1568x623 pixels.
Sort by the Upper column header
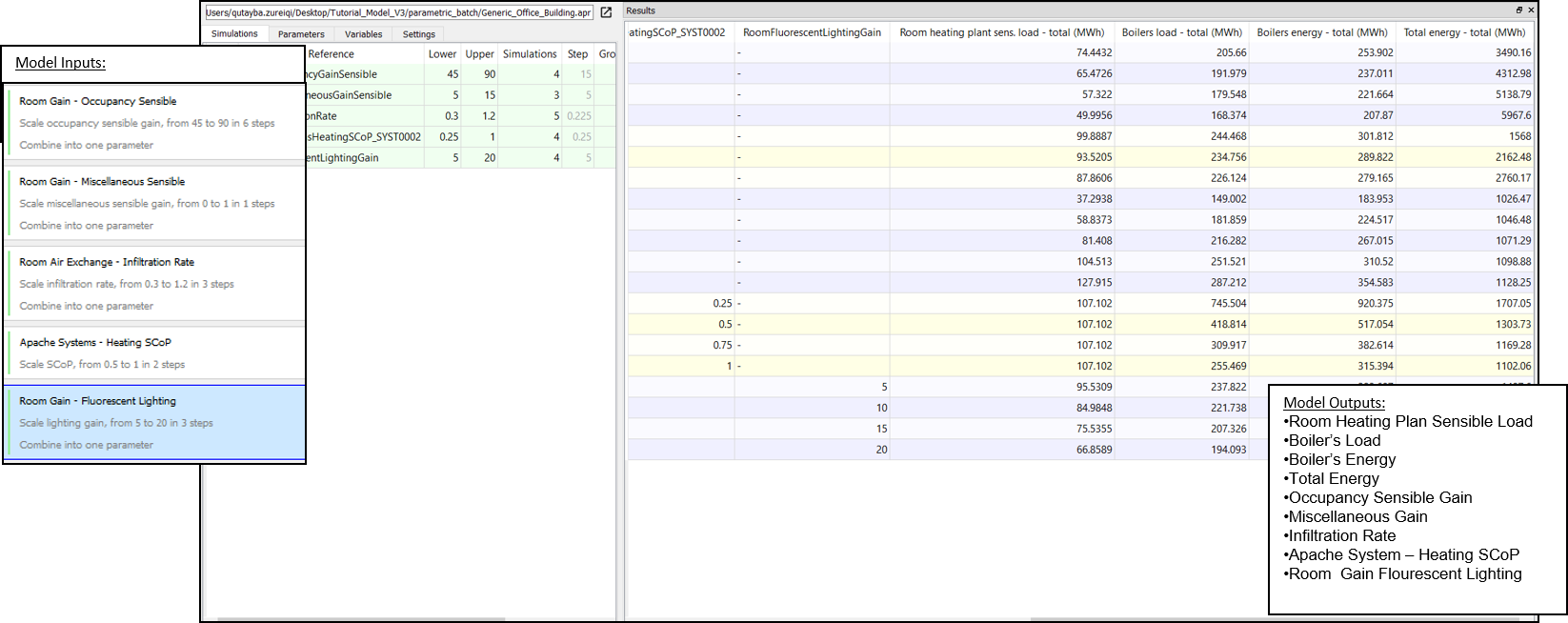[479, 54]
